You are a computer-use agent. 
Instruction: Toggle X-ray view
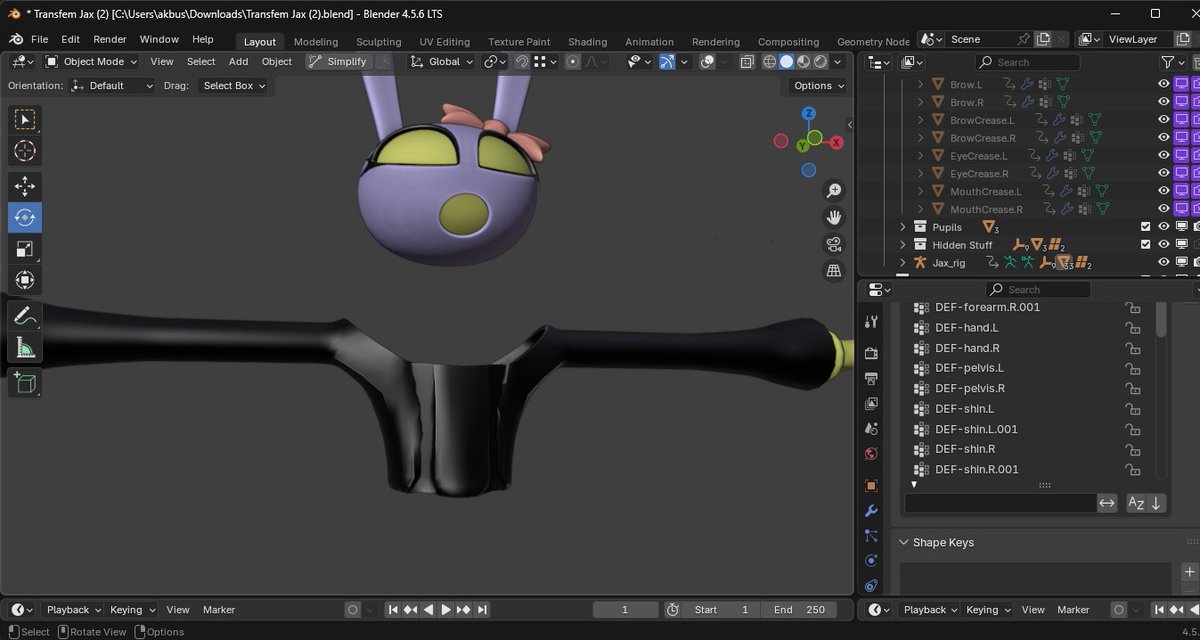[746, 61]
